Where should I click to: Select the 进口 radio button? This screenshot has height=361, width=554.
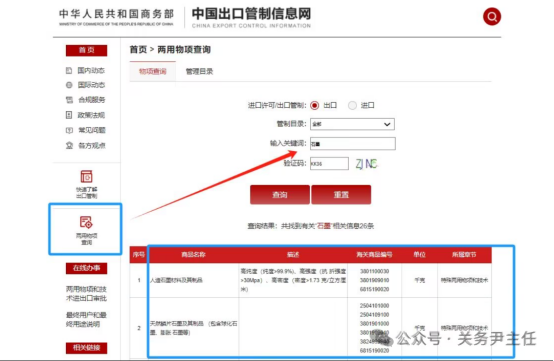click(352, 105)
